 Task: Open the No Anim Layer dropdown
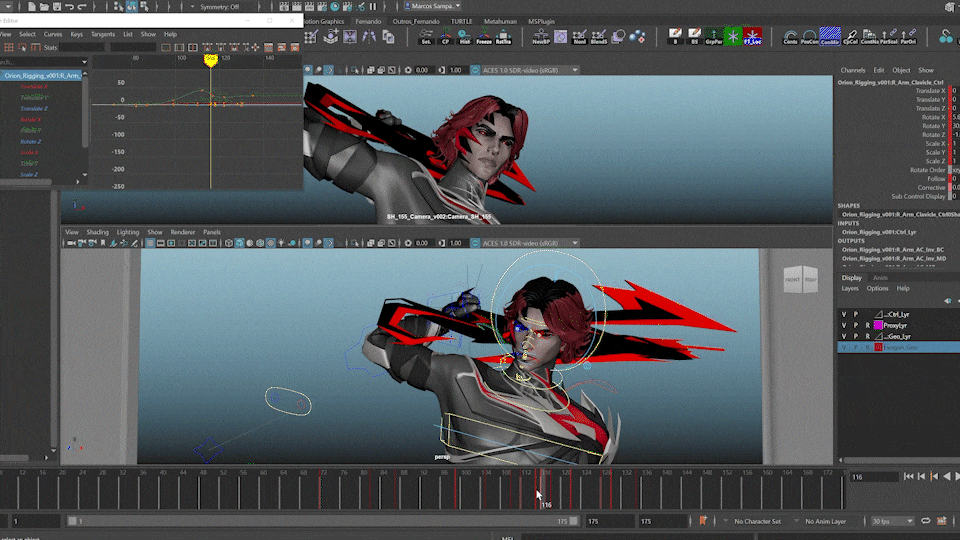829,521
